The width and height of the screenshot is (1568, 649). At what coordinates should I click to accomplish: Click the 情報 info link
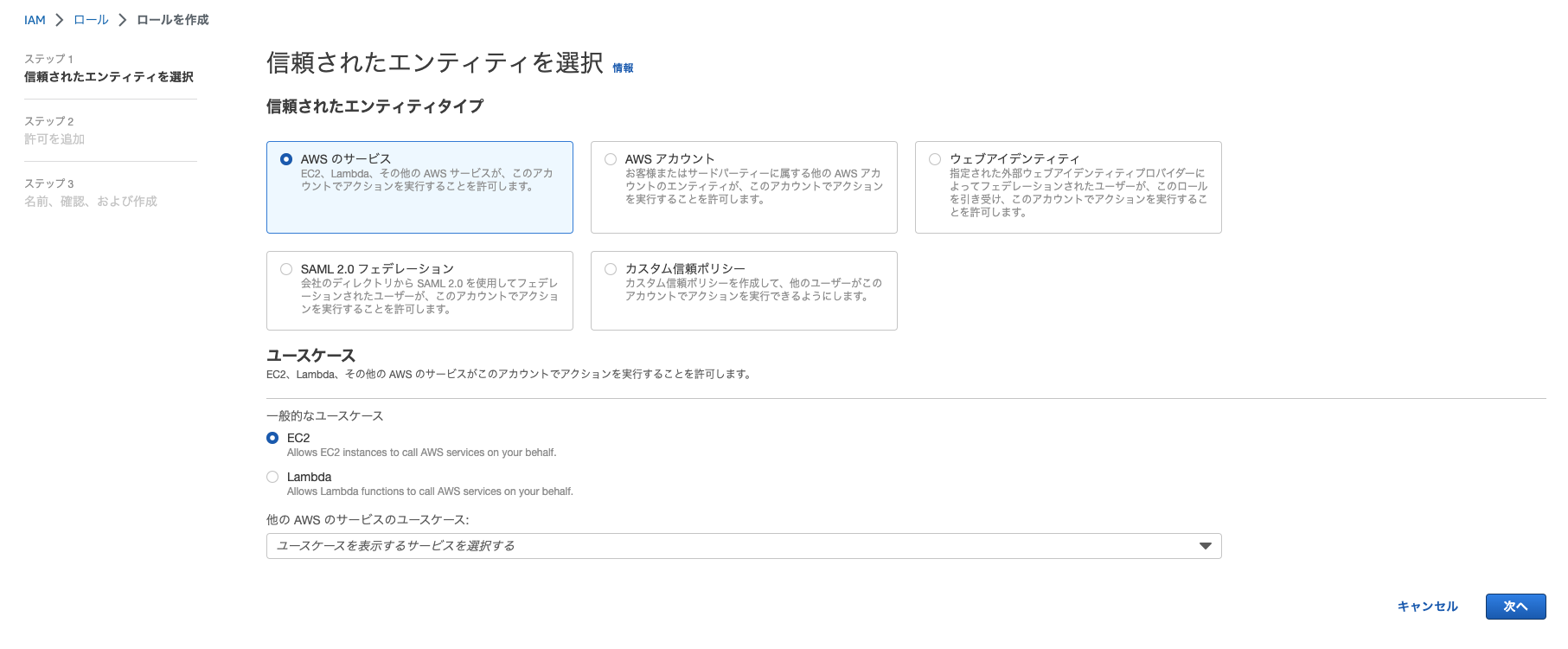623,68
